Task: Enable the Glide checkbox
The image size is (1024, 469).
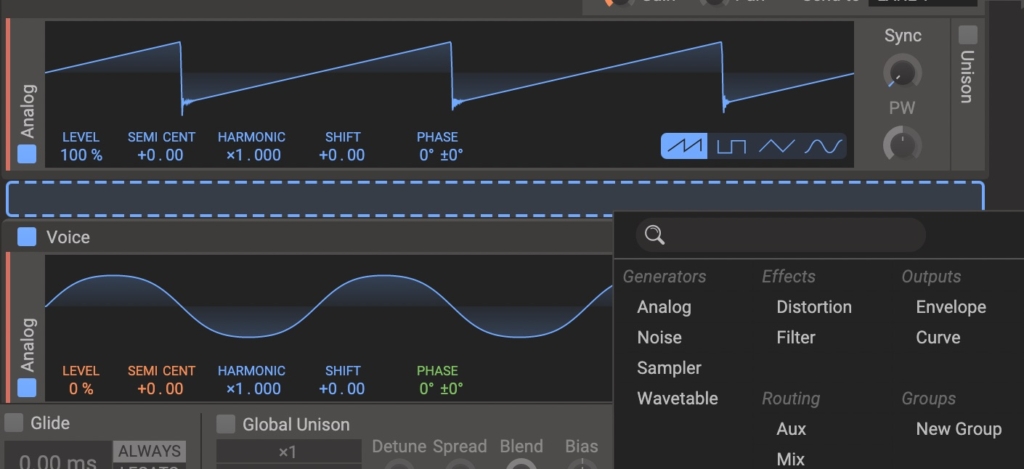Action: (x=15, y=423)
